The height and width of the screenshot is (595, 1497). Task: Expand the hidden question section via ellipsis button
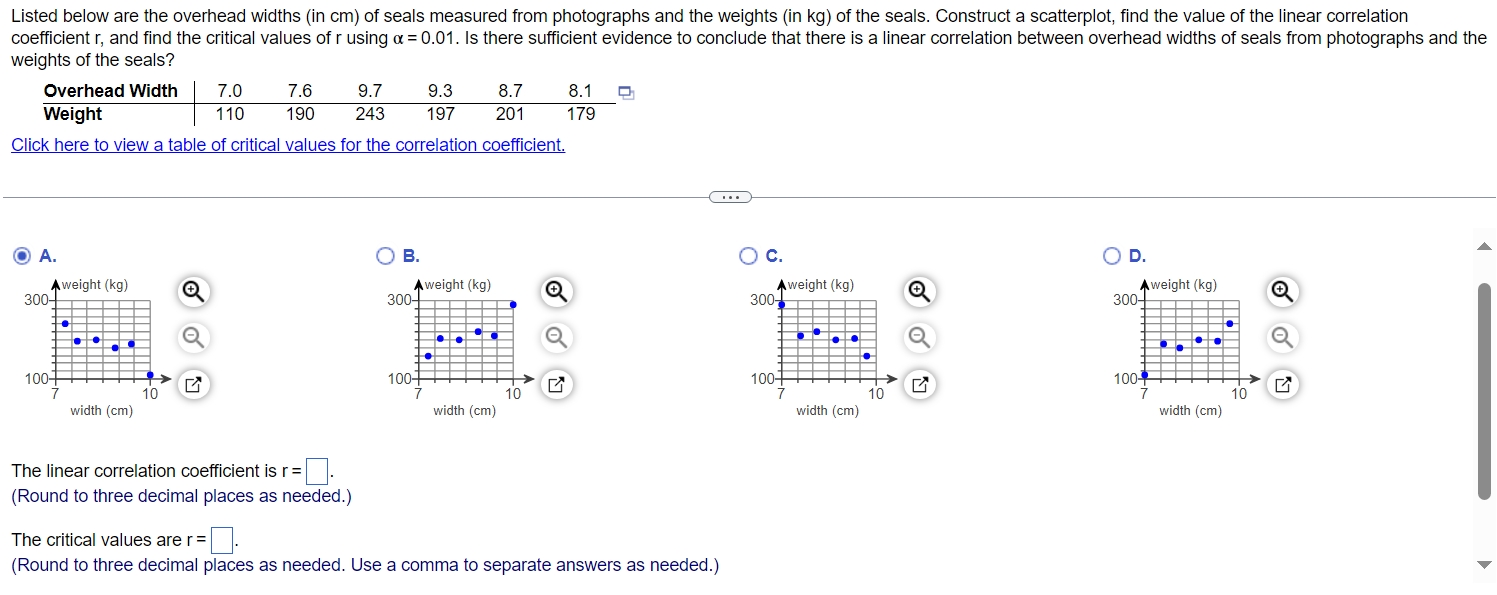coord(730,196)
